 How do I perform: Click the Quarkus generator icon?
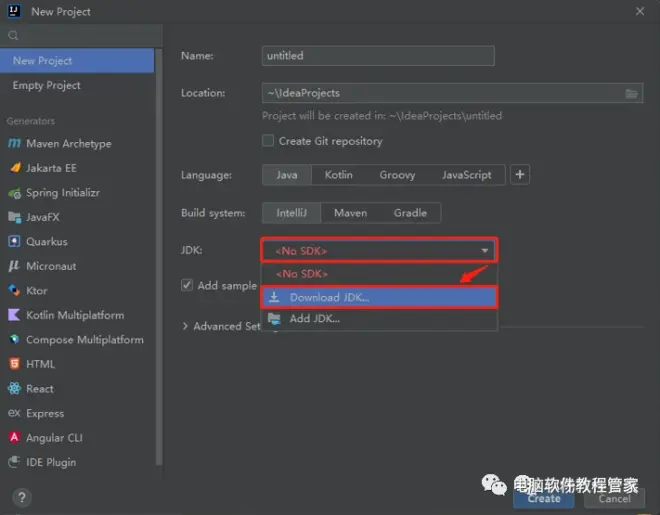[x=14, y=242]
